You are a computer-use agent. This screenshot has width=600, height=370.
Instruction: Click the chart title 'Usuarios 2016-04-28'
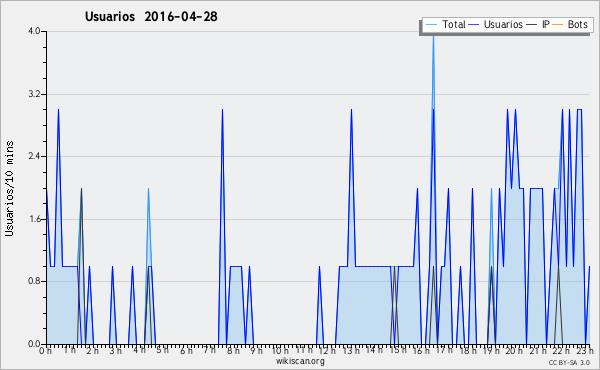(151, 16)
